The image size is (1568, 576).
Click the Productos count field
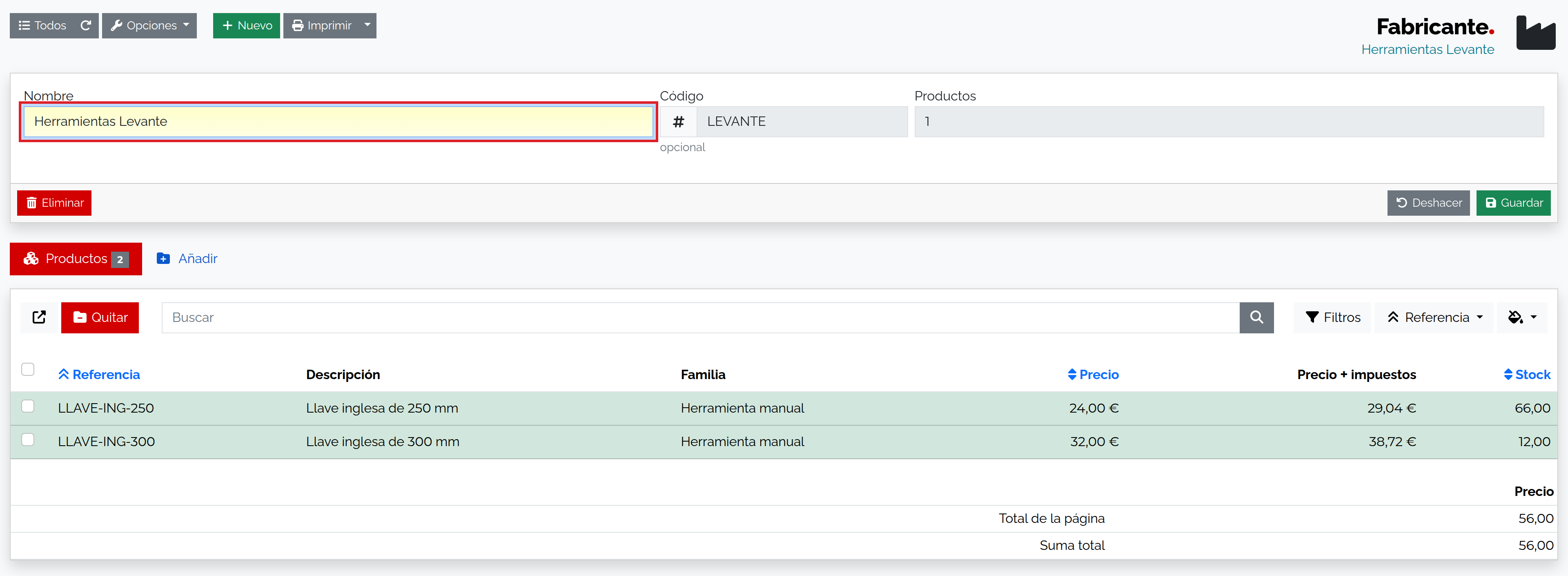(1229, 122)
